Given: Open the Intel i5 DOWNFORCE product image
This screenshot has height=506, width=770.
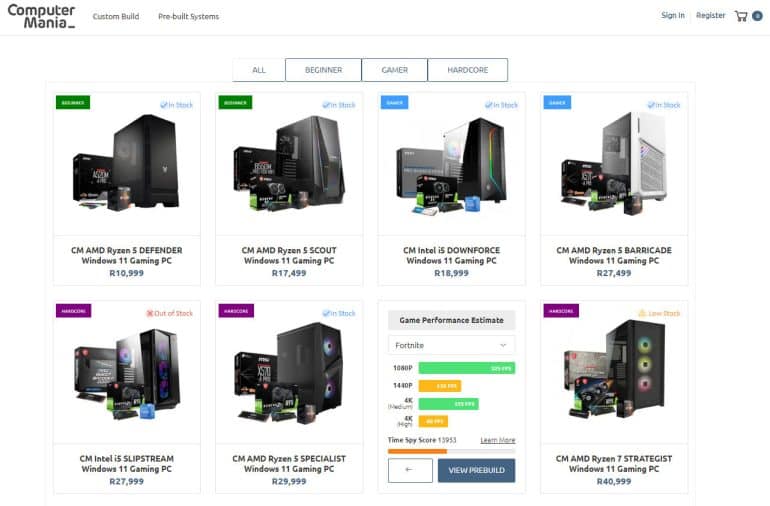Looking at the screenshot, I should 452,166.
